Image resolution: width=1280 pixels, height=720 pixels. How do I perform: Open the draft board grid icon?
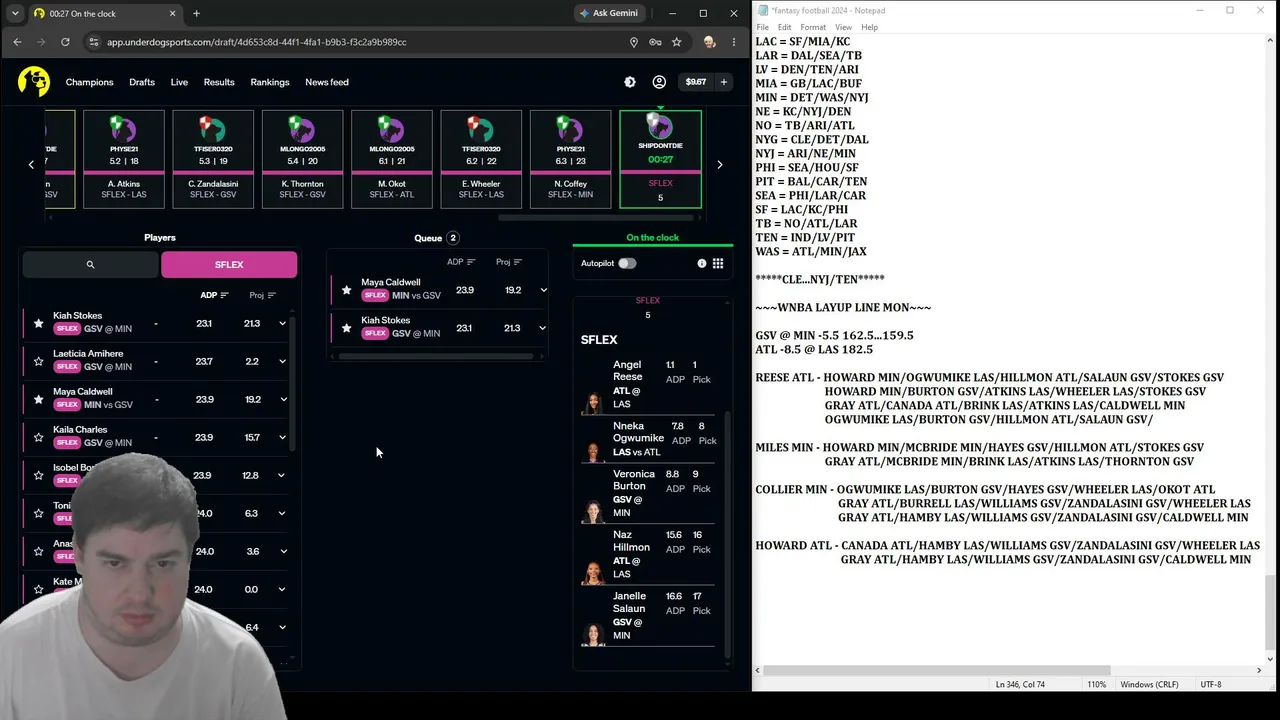click(718, 263)
